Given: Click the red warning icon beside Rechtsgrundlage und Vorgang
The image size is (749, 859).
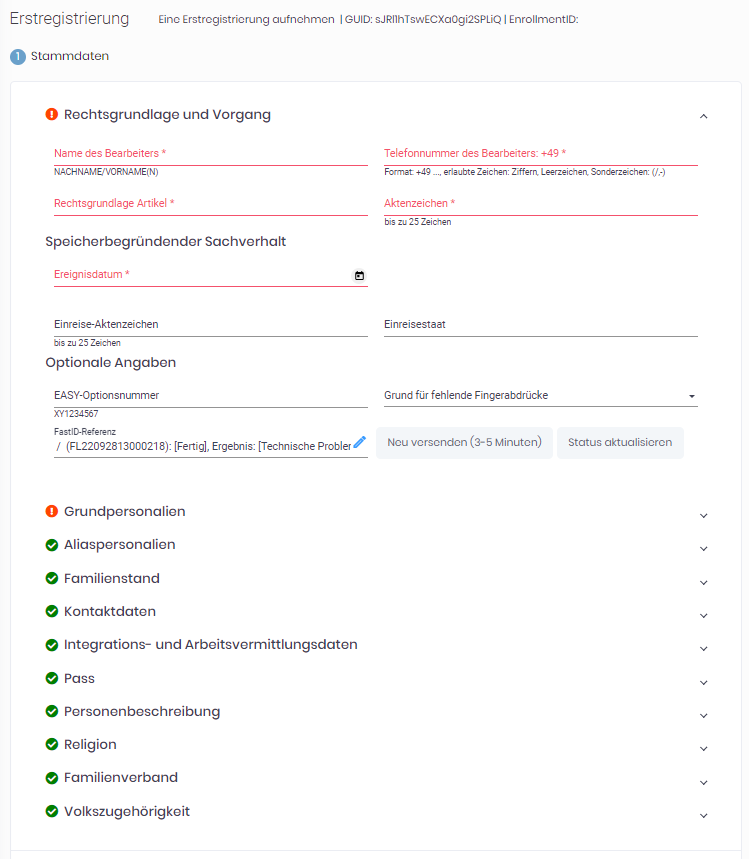Looking at the screenshot, I should pos(52,114).
